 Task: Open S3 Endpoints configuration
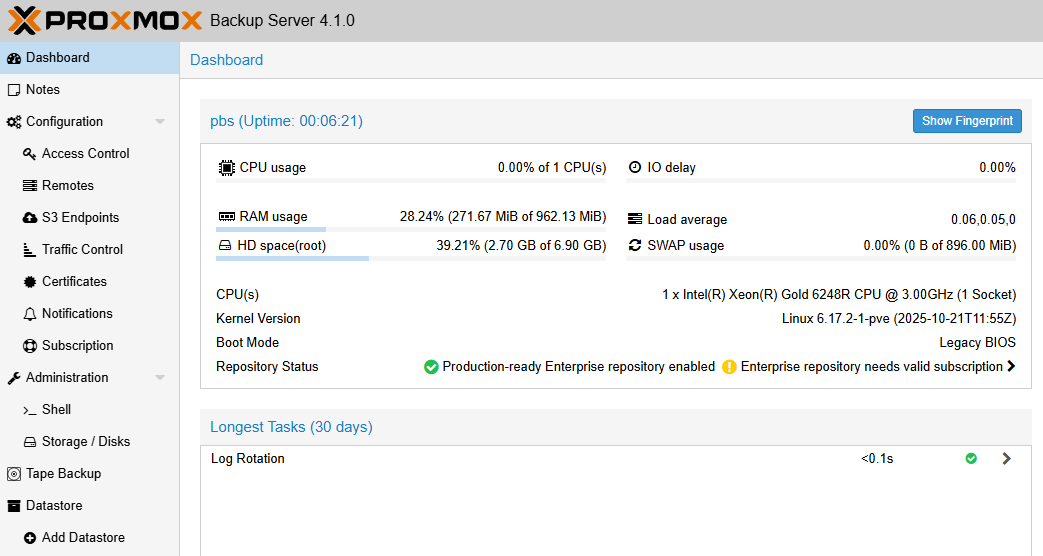pos(90,217)
